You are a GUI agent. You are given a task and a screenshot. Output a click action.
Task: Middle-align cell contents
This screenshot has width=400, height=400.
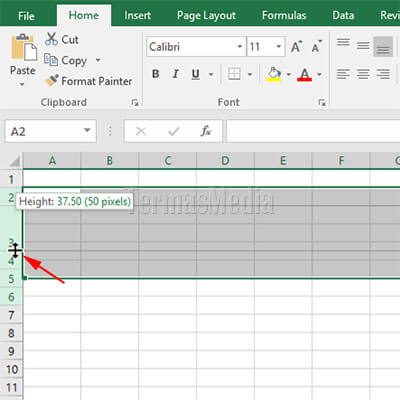363,45
